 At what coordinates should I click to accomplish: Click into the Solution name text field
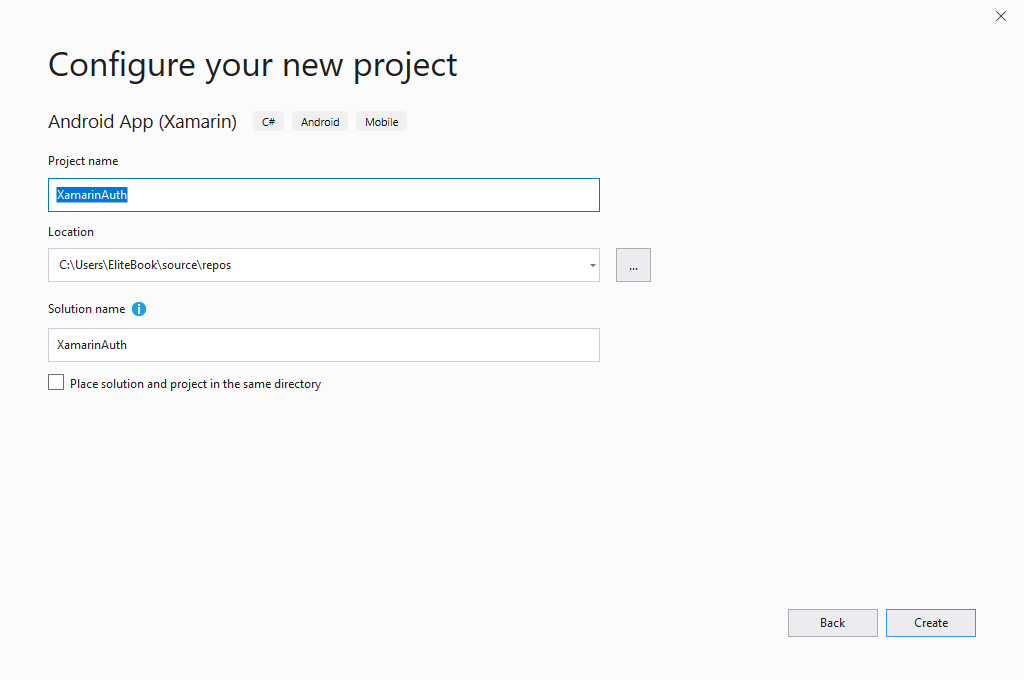pos(323,345)
